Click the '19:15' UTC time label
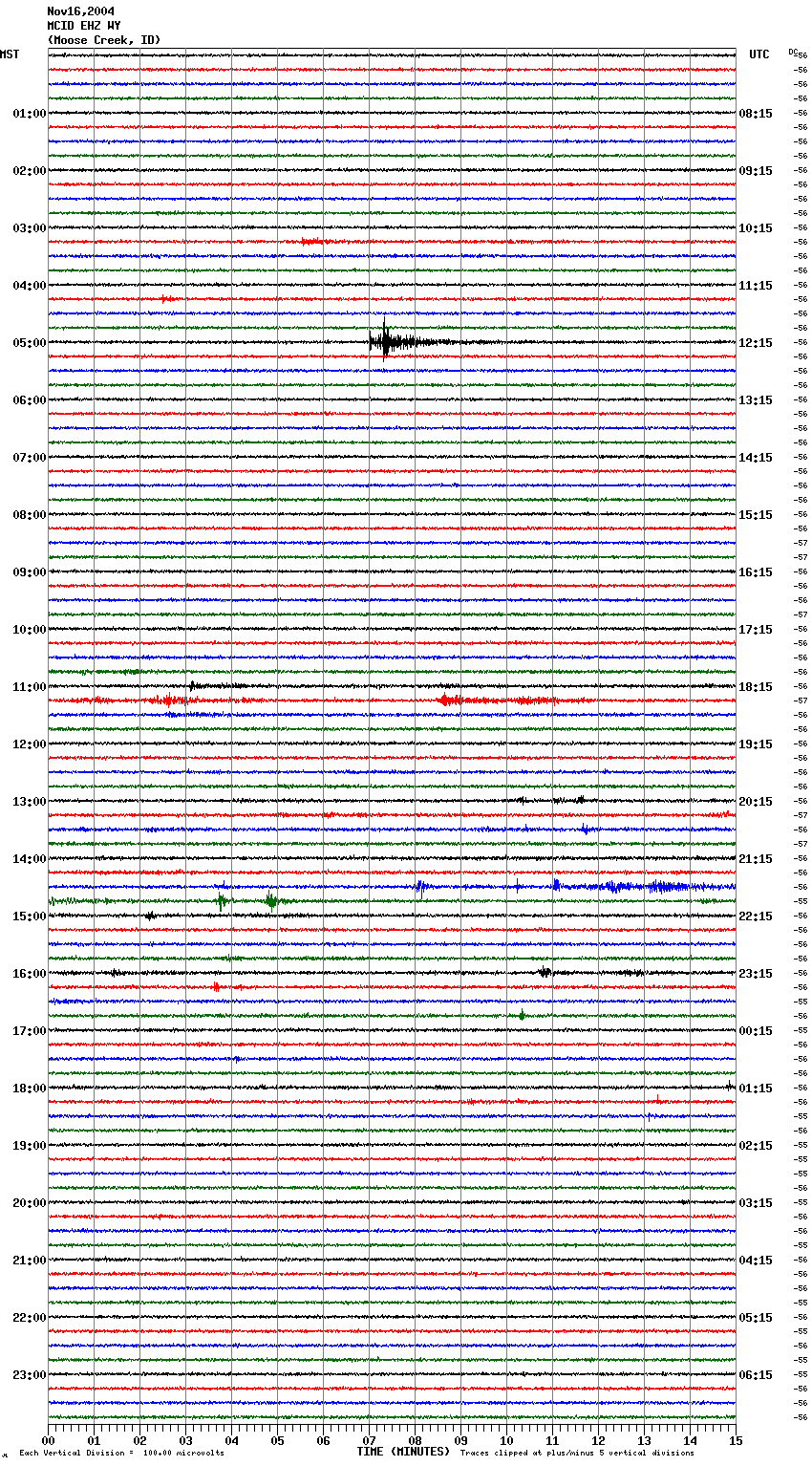812x1466 pixels. 756,744
